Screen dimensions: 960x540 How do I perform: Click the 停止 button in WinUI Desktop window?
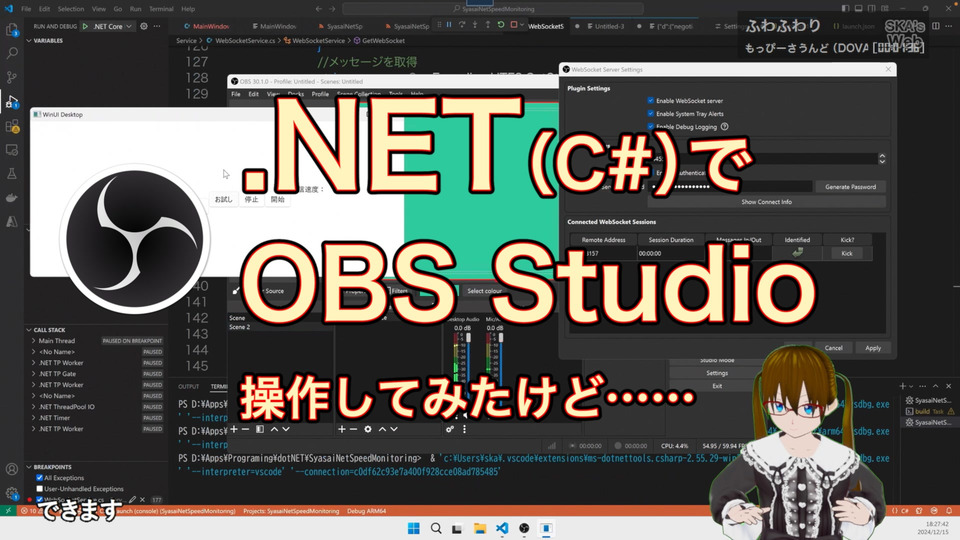coord(252,199)
